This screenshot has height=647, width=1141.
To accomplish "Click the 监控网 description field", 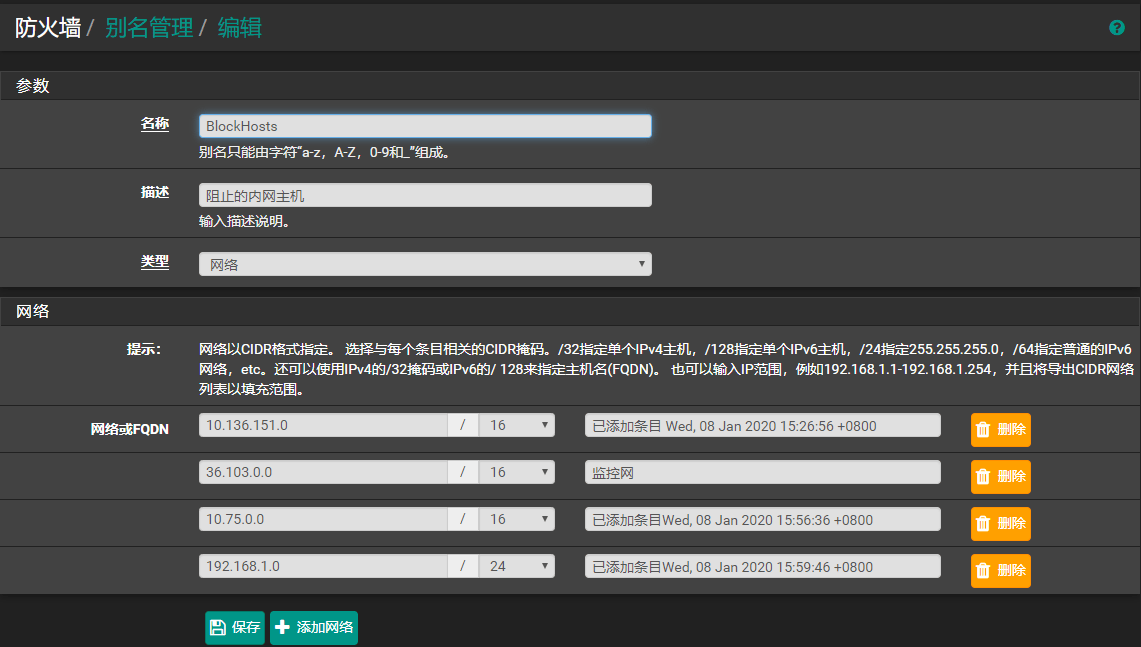I will (x=762, y=472).
